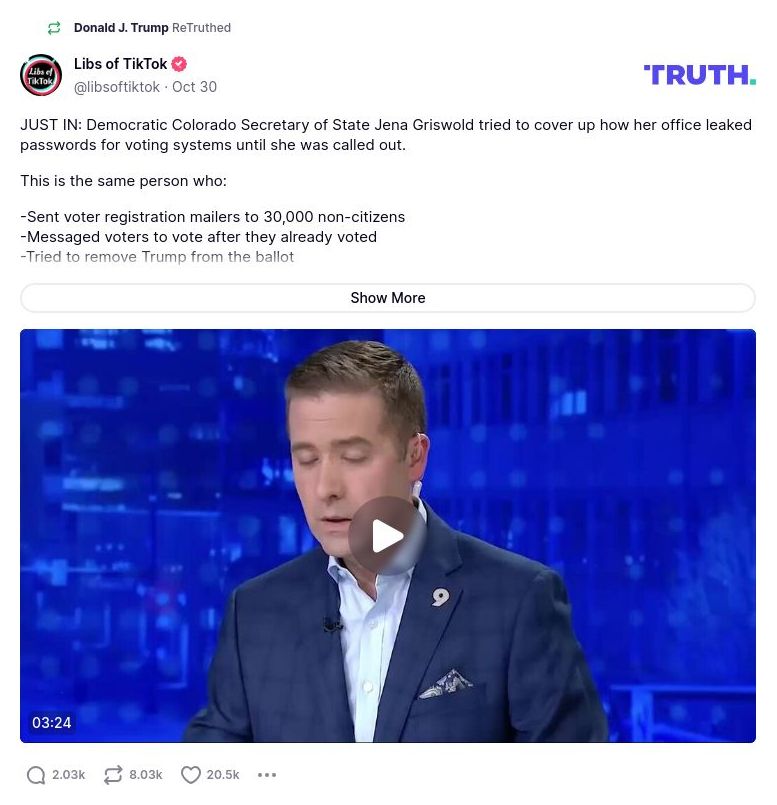Open the @libsoftiktok handle
The height and width of the screenshot is (805, 777).
pos(117,87)
